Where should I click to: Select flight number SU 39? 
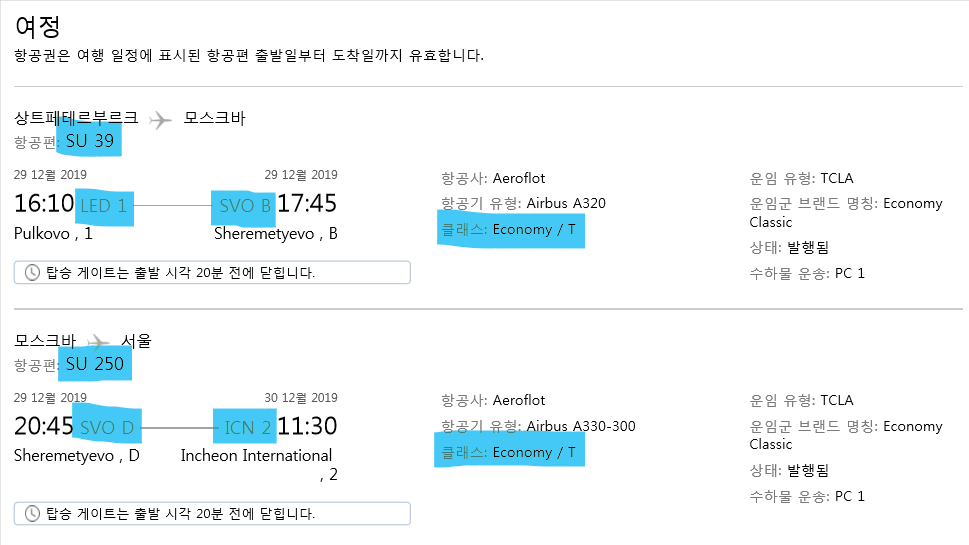click(90, 141)
